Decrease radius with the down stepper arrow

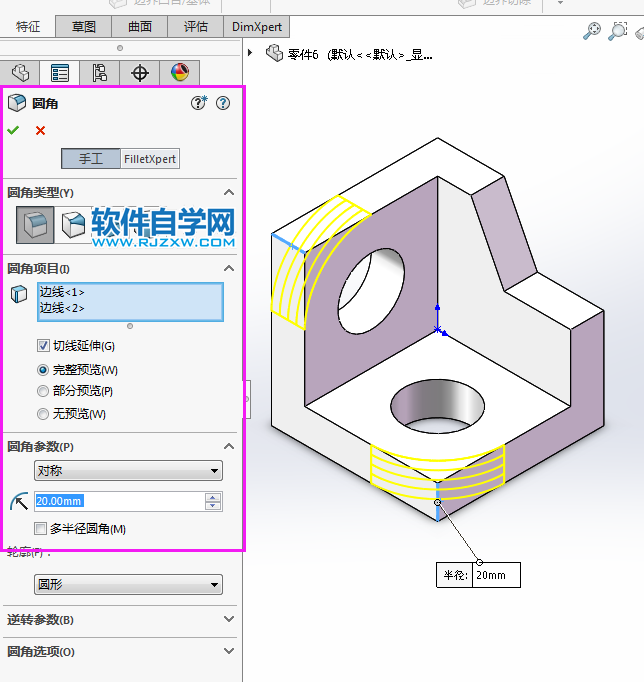[213, 506]
